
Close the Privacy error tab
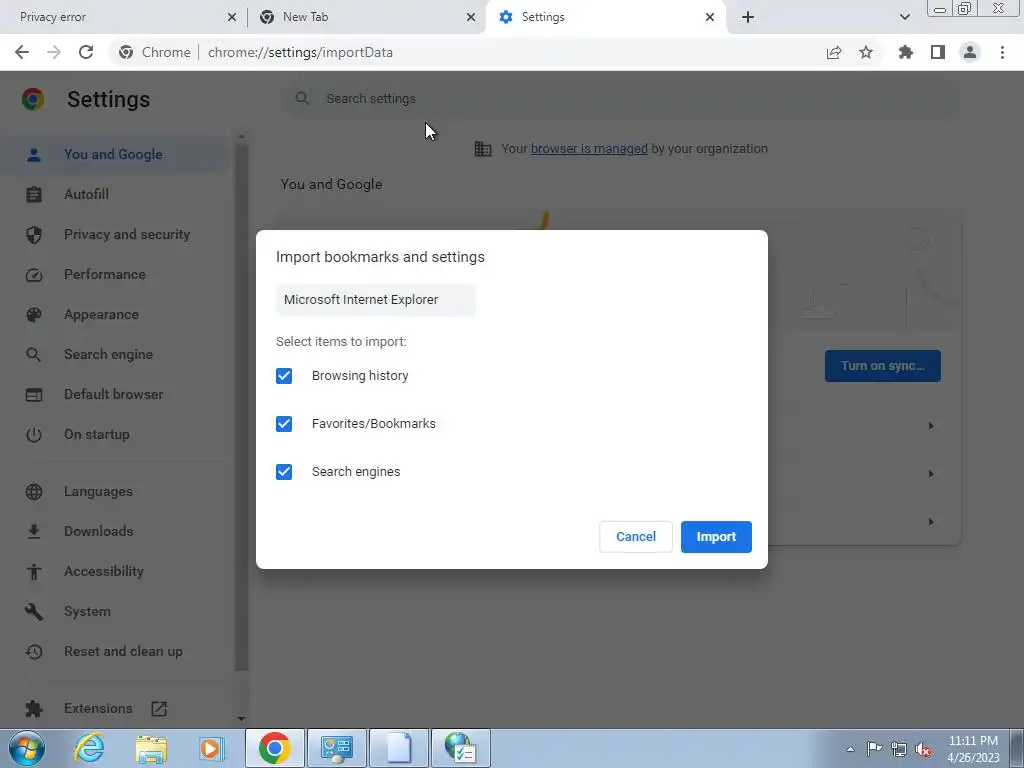pos(232,17)
